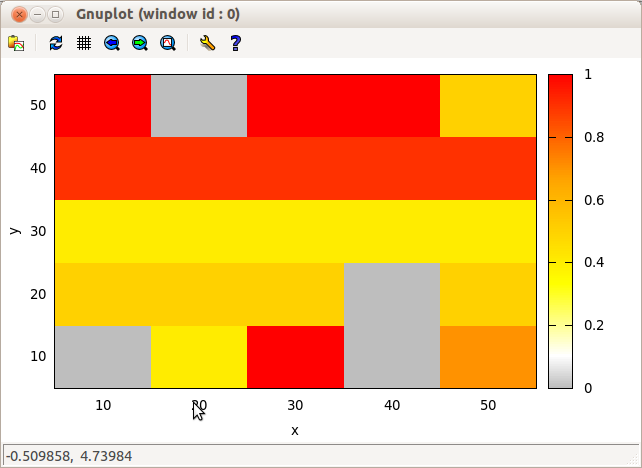Toggle the grid icon in the toolbar
Image resolution: width=642 pixels, height=468 pixels.
tap(84, 43)
